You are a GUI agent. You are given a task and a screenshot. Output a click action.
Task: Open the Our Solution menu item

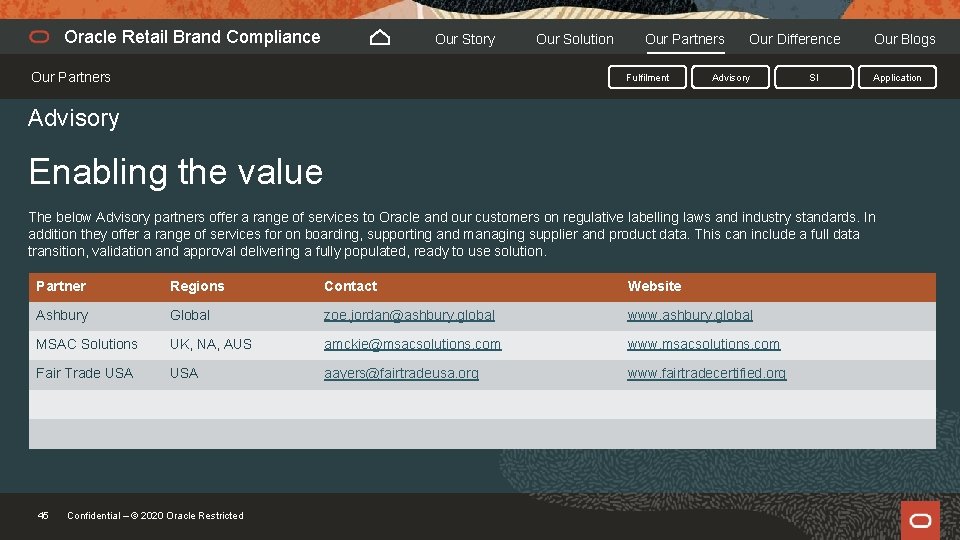(574, 39)
